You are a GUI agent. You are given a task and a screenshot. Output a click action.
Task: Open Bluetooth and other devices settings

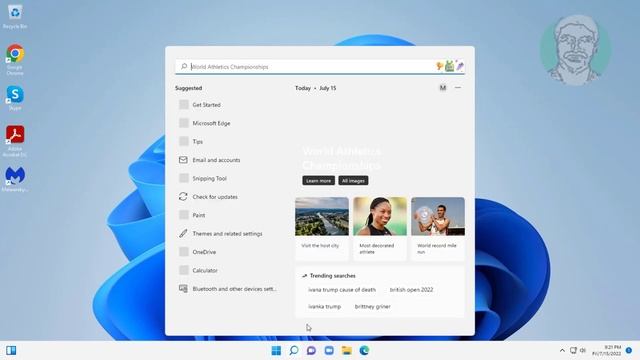(x=228, y=289)
